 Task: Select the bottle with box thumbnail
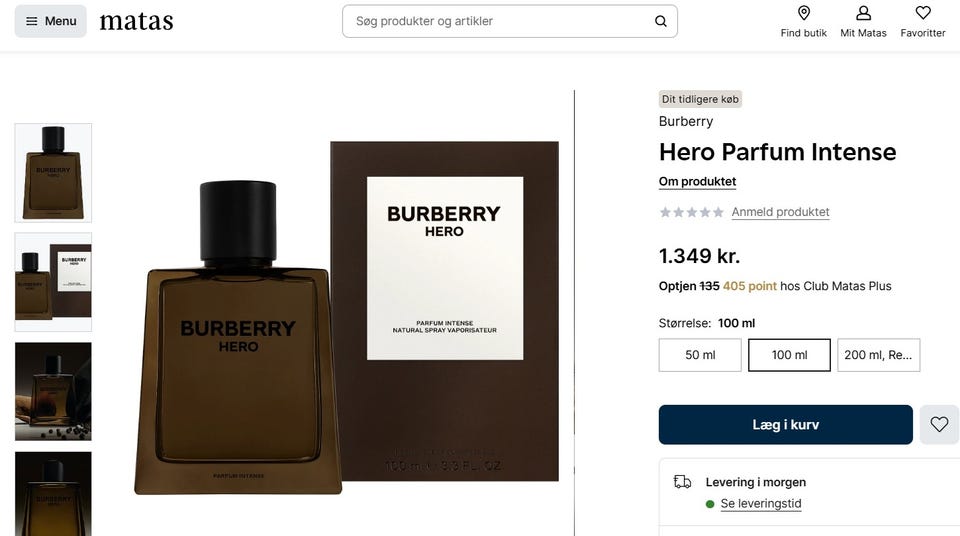53,282
